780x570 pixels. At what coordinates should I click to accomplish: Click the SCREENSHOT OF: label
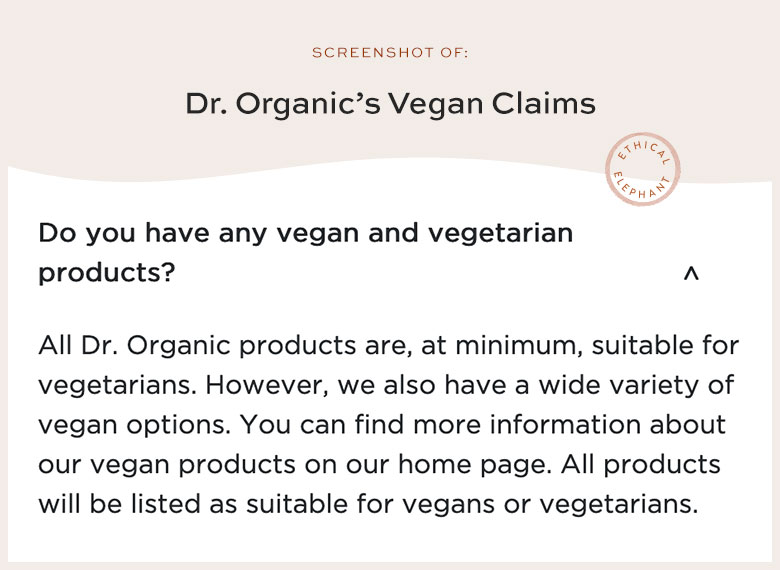tap(390, 53)
